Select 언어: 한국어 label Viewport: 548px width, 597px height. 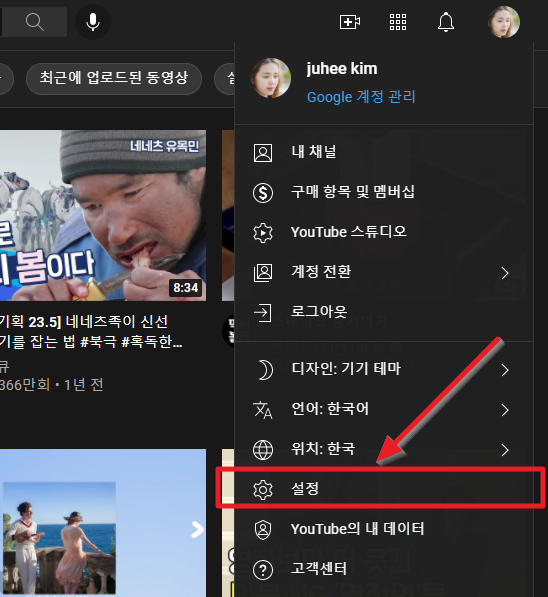click(330, 409)
